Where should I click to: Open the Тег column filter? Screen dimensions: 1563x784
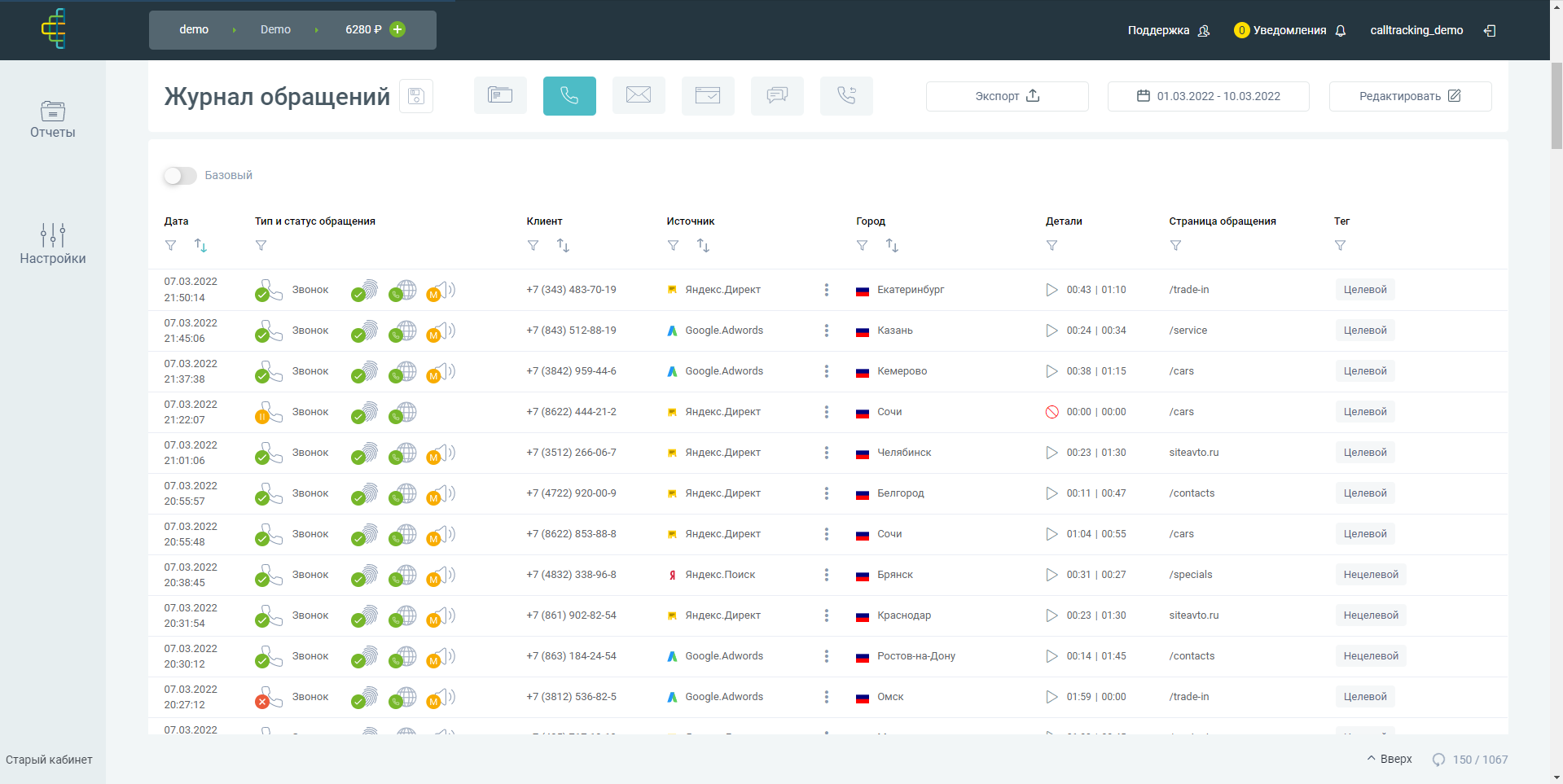tap(1340, 245)
